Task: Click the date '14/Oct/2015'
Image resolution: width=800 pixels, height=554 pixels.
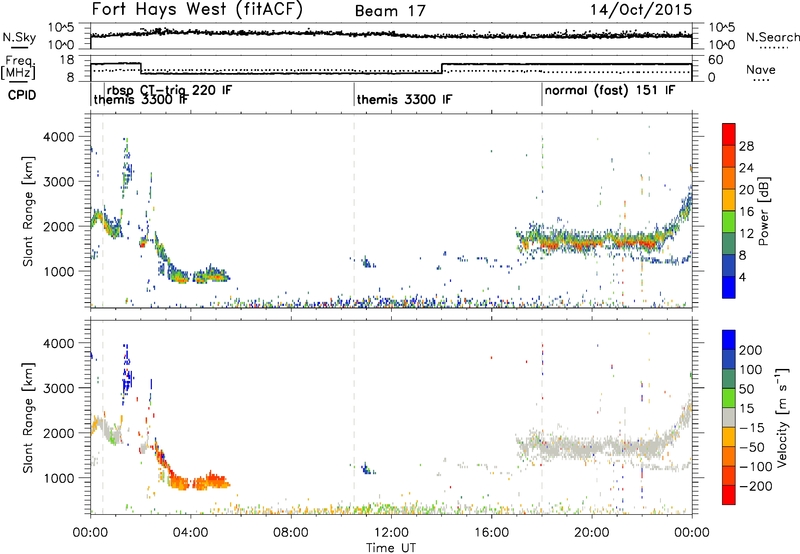Action: pyautogui.click(x=641, y=10)
